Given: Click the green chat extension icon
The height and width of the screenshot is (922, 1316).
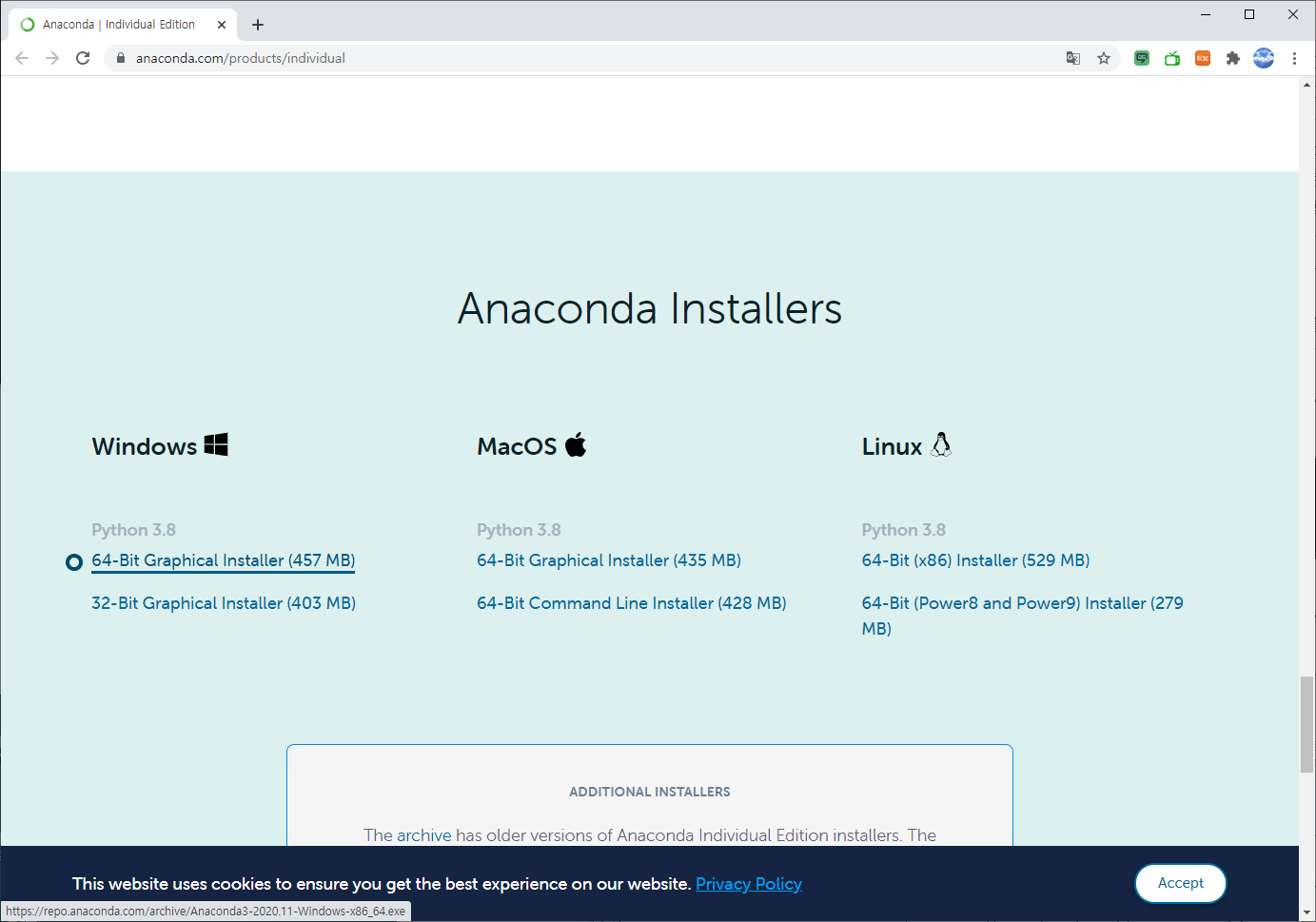Looking at the screenshot, I should coord(1142,58).
